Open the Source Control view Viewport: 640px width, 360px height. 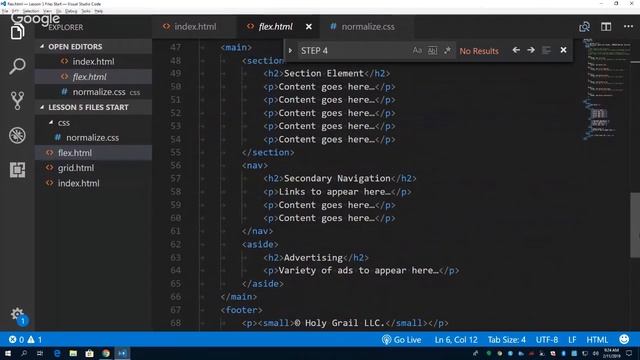[17, 100]
